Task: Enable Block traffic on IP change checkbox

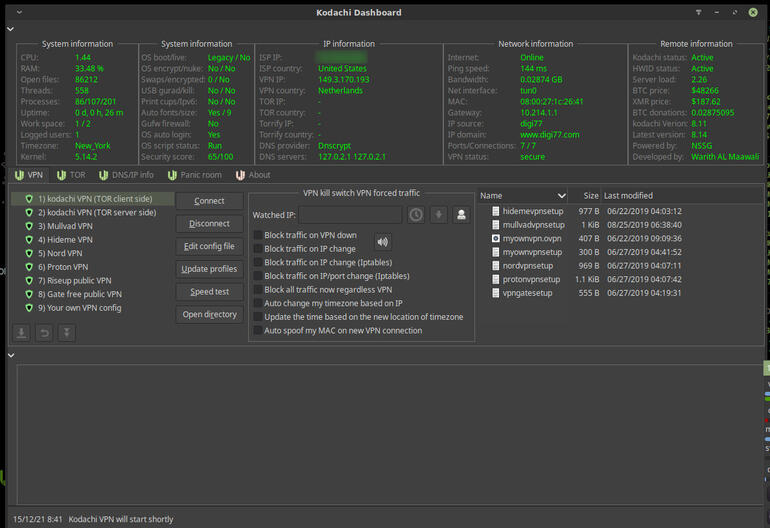Action: tap(258, 249)
